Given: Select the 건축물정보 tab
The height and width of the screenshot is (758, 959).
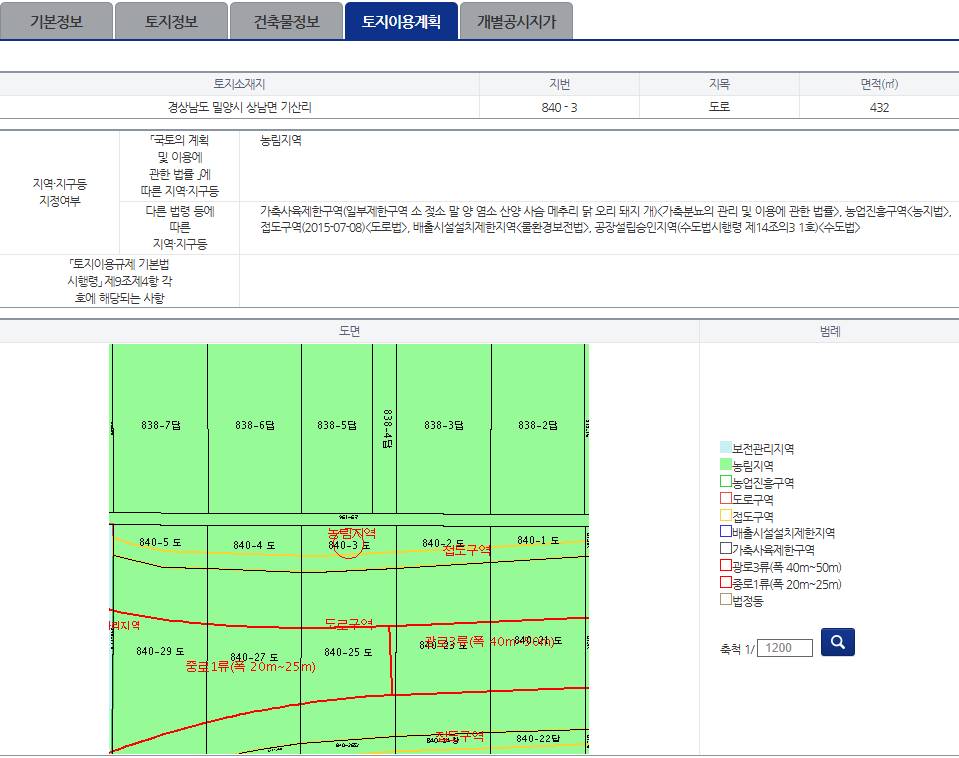Looking at the screenshot, I should [286, 21].
